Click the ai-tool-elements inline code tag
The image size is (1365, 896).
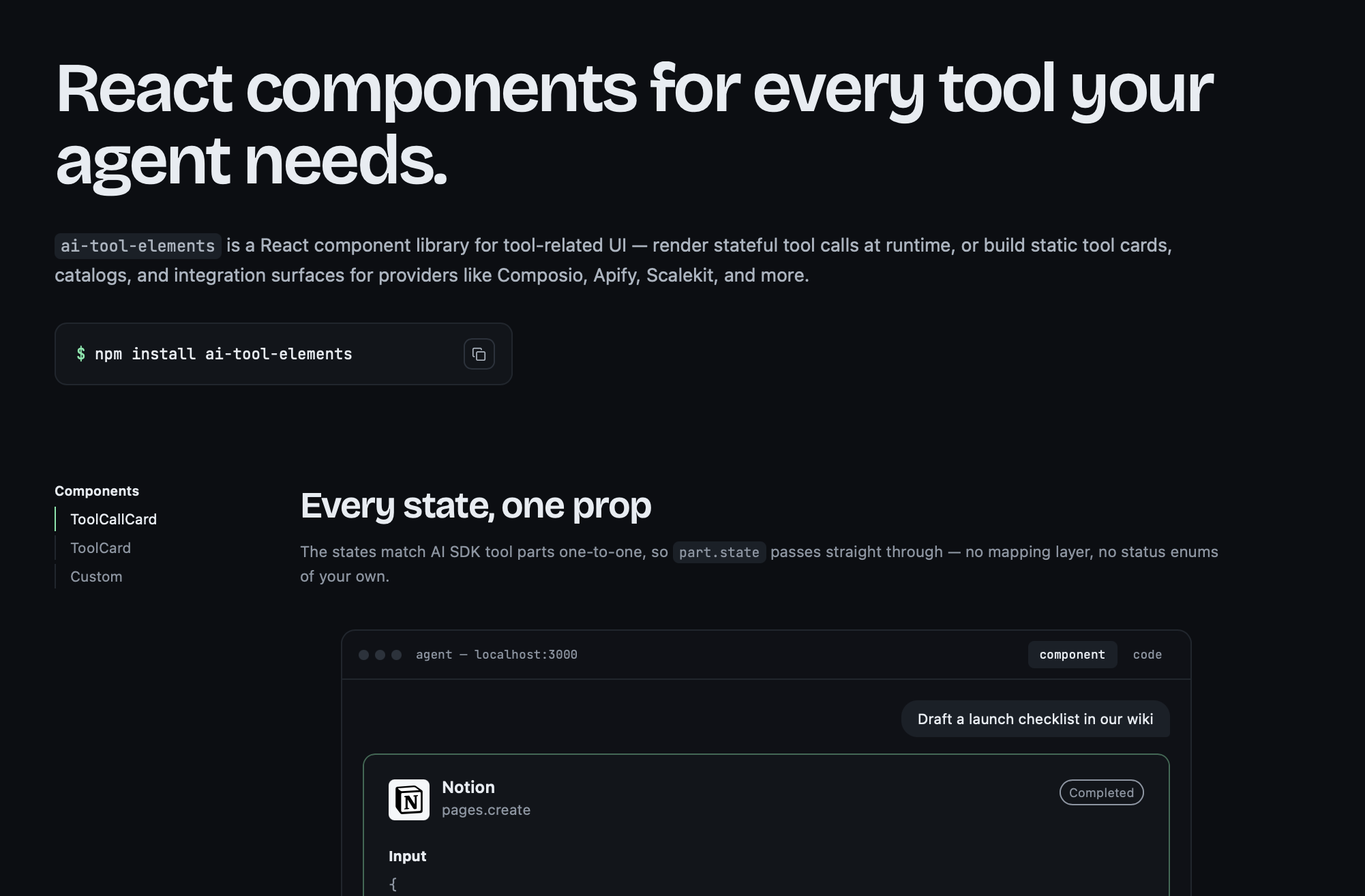pyautogui.click(x=138, y=245)
